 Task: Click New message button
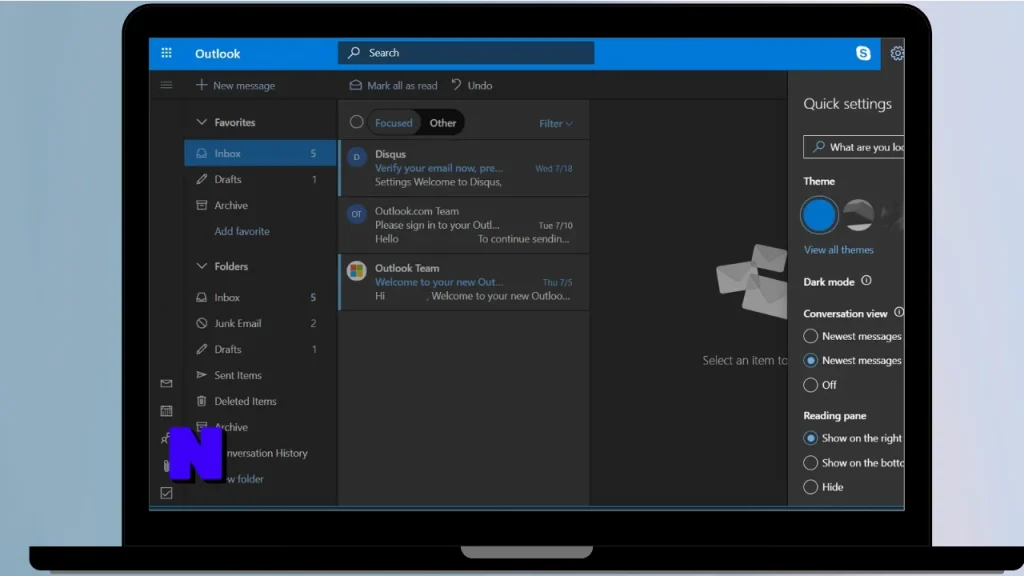pyautogui.click(x=235, y=85)
